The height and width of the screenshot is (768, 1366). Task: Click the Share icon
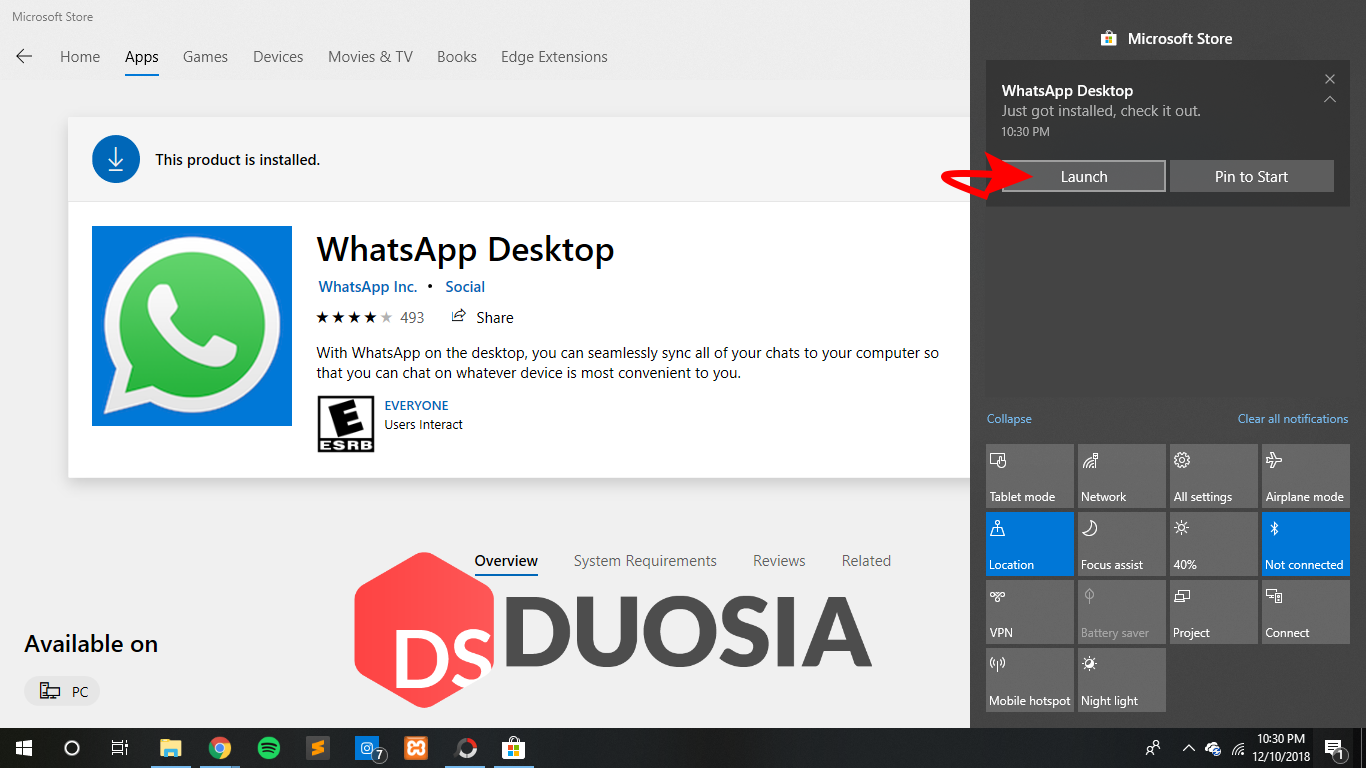pos(459,317)
